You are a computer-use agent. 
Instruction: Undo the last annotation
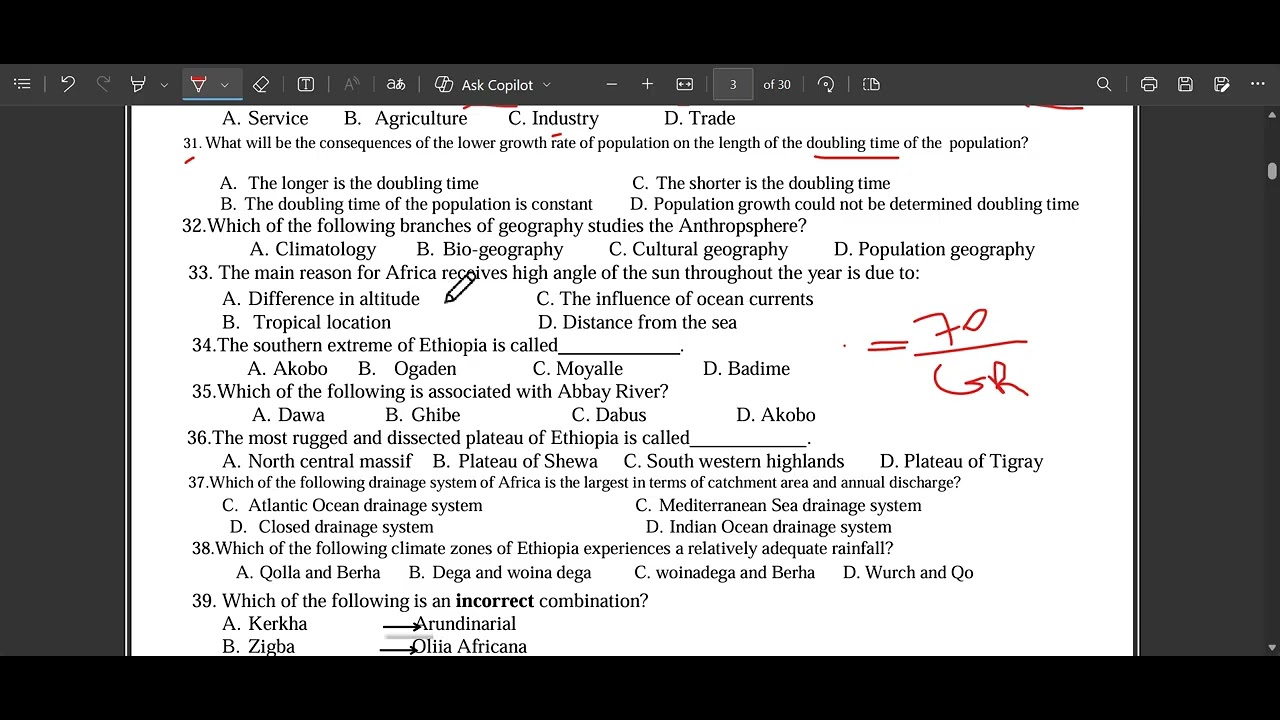[67, 85]
